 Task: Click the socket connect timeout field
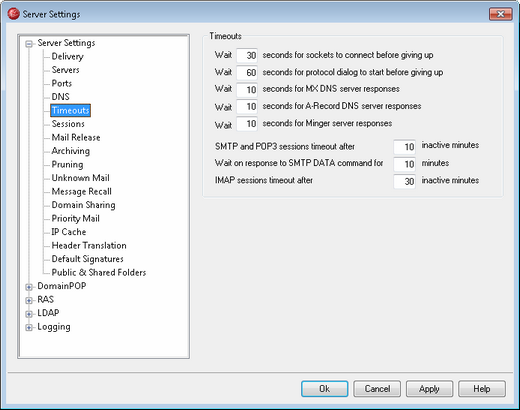click(247, 55)
